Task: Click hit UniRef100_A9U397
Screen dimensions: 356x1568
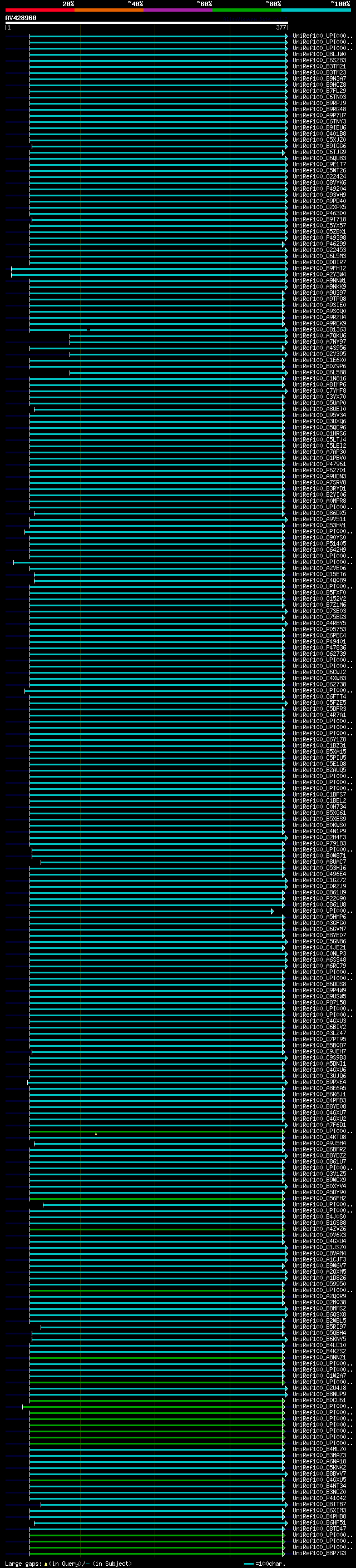Action: coord(319,293)
